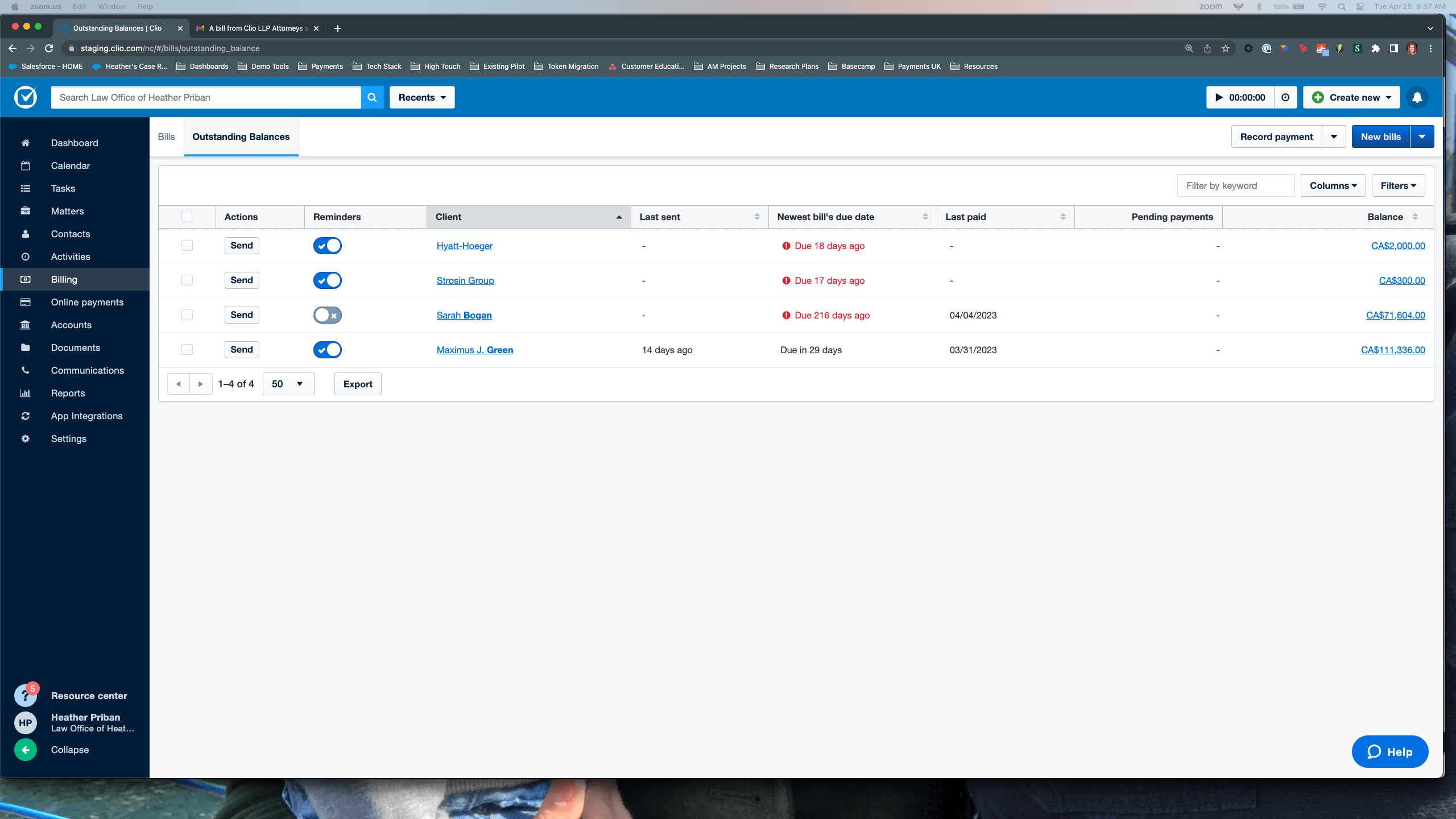The image size is (1456, 819).
Task: Go to next results page
Action: click(200, 384)
